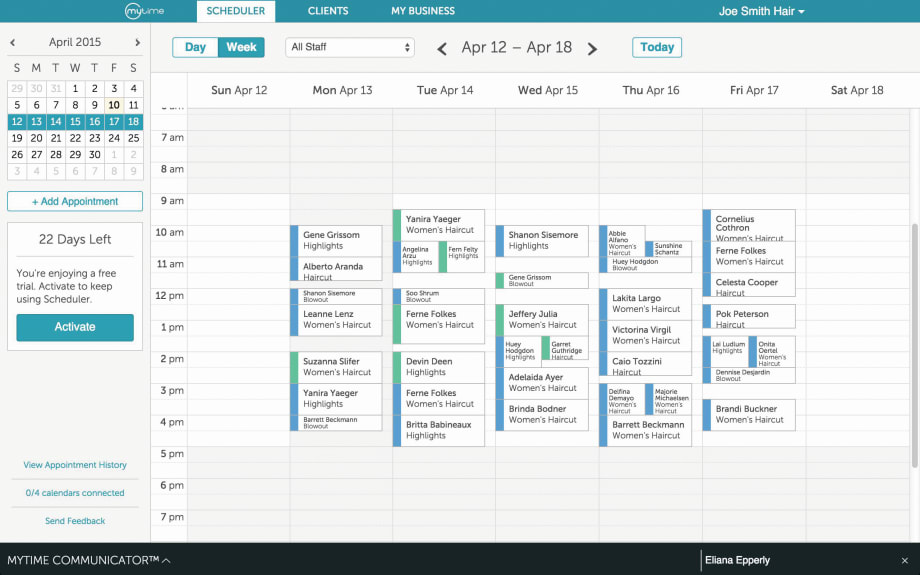Select April 30 in mini calendar

[x=94, y=154]
